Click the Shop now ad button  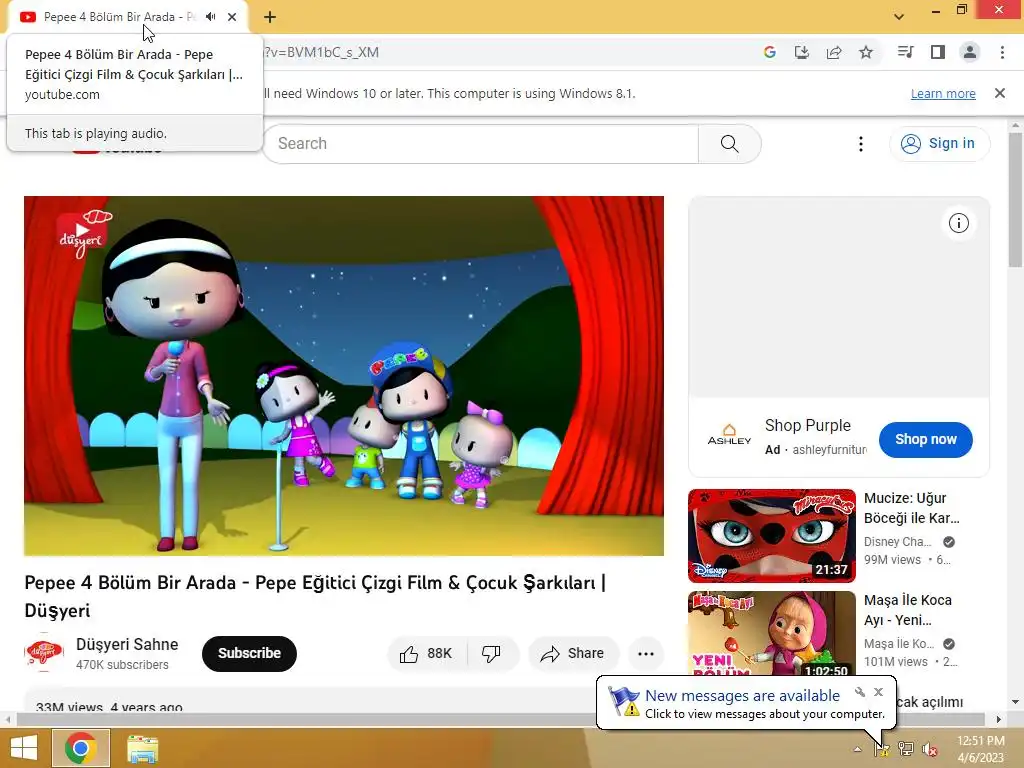pos(925,440)
